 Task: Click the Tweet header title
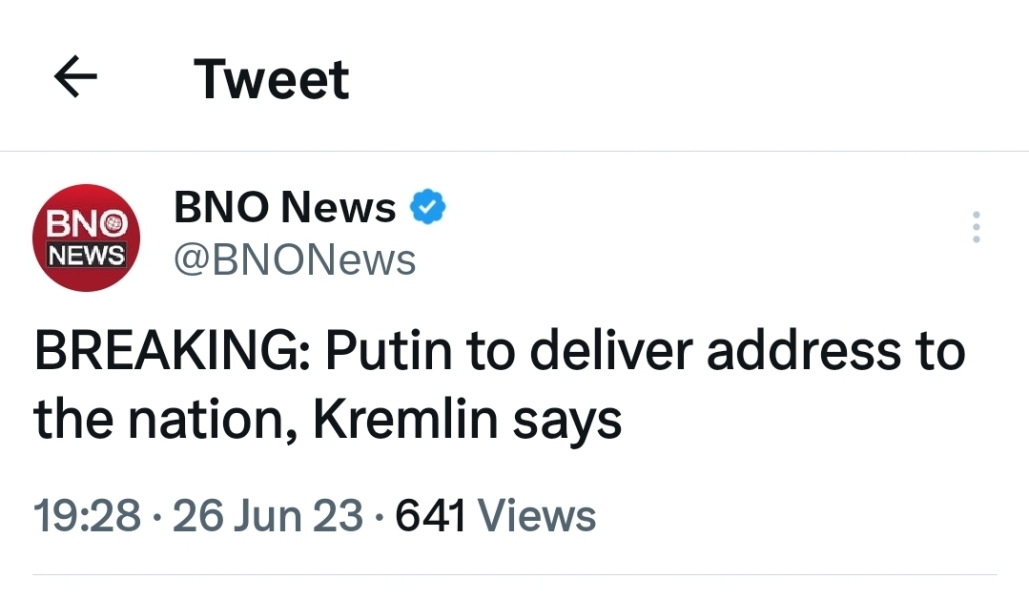click(x=272, y=79)
